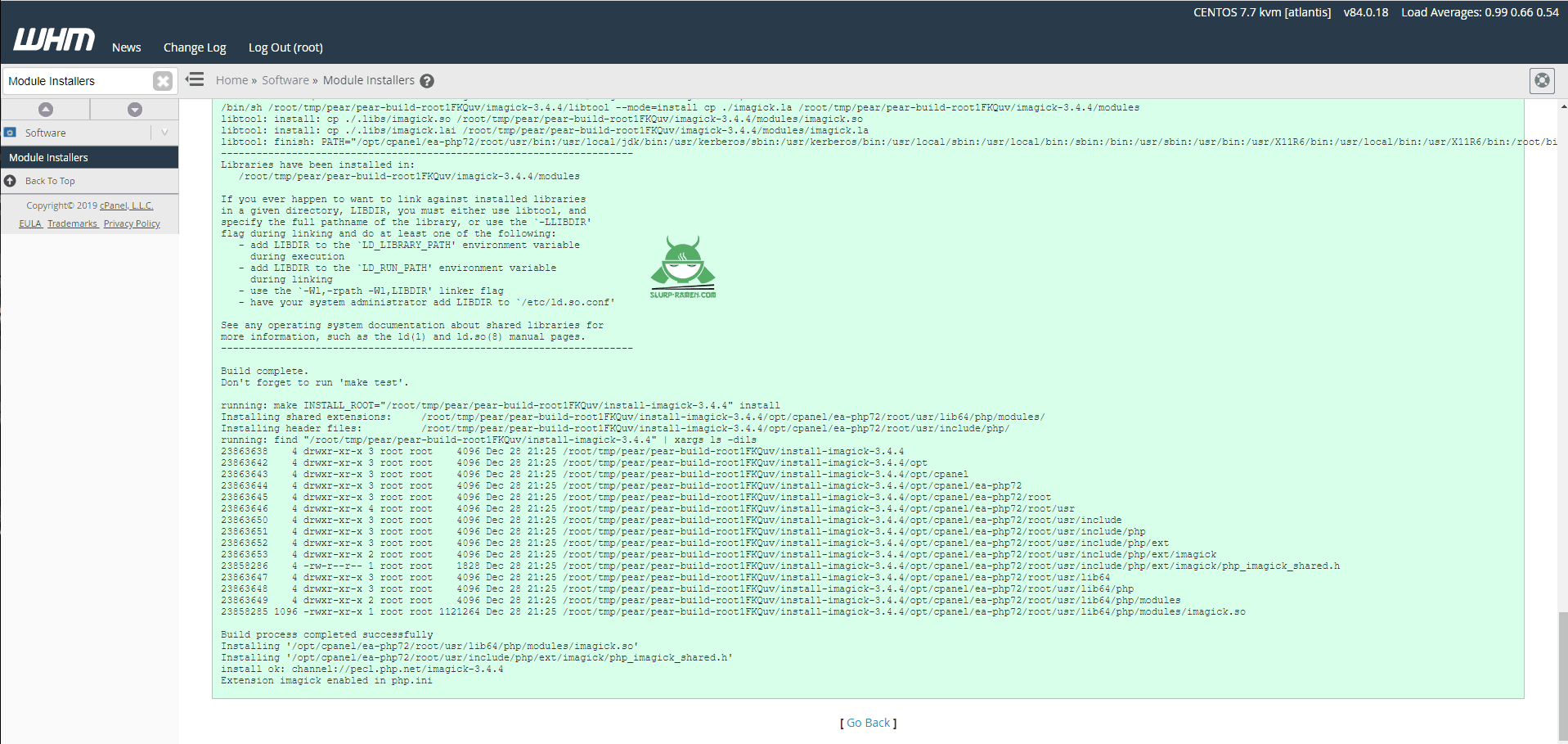1568x744 pixels.
Task: Click the Software category icon
Action: (x=11, y=133)
